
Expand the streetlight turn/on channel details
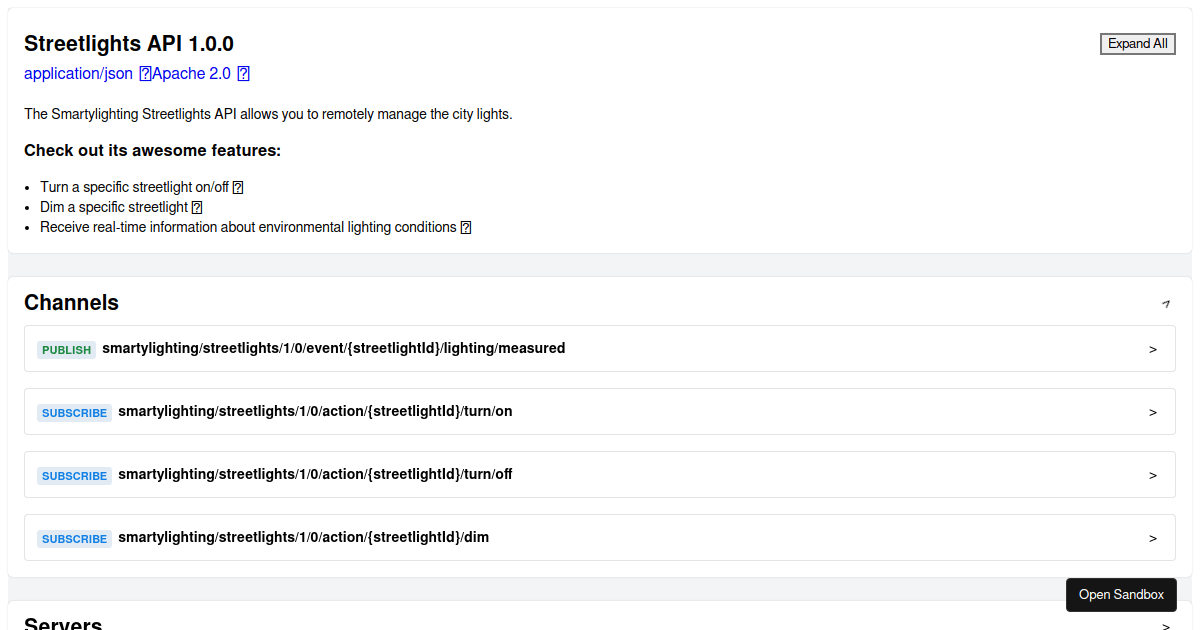tap(1154, 411)
